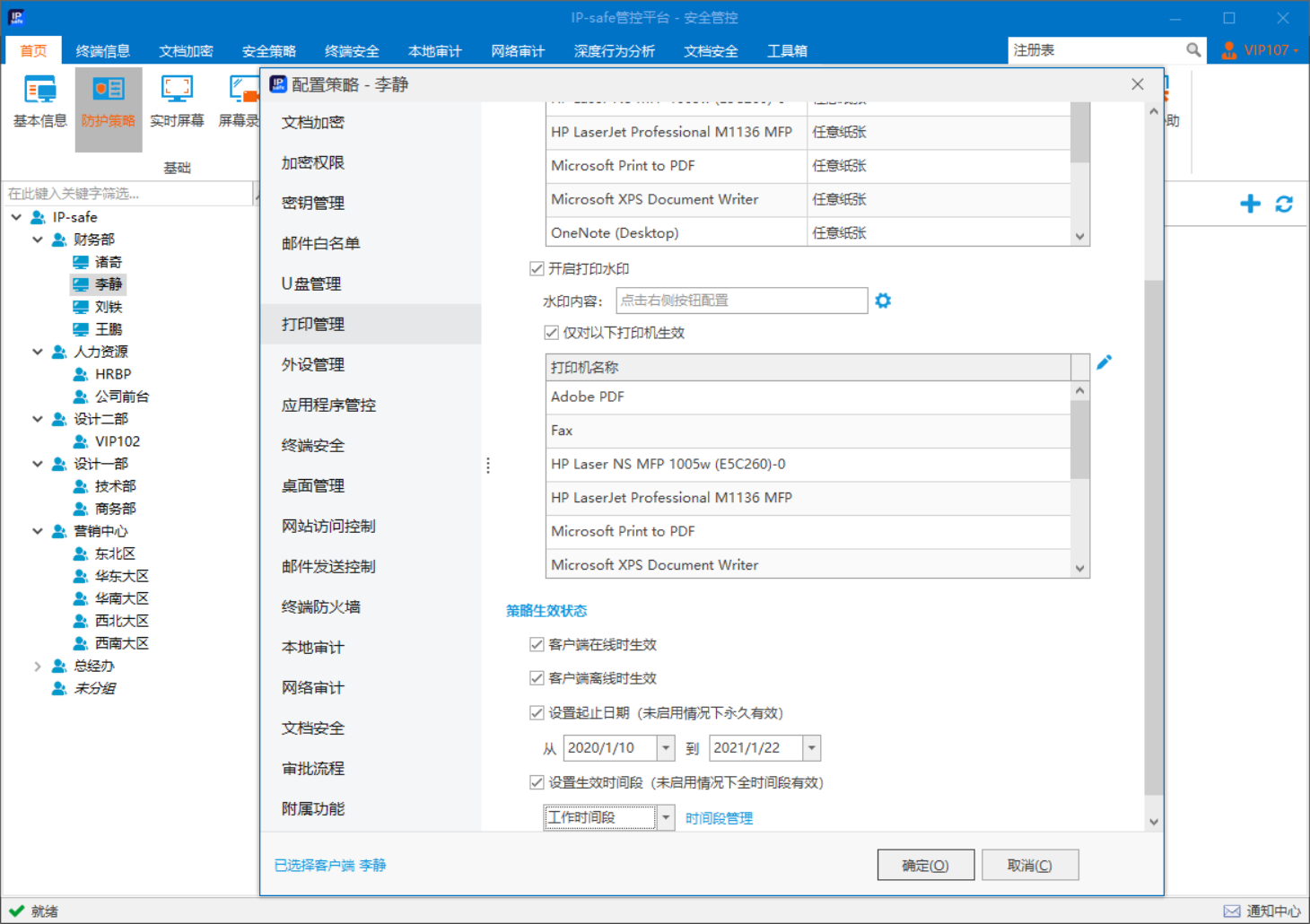Click the 取消(C) button
This screenshot has height=924, width=1310.
(1029, 865)
